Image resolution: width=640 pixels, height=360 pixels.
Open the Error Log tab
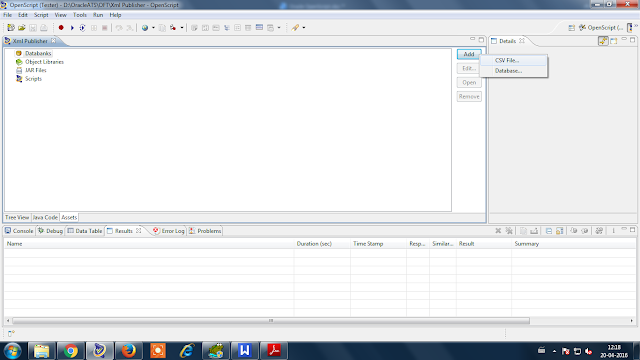[169, 231]
